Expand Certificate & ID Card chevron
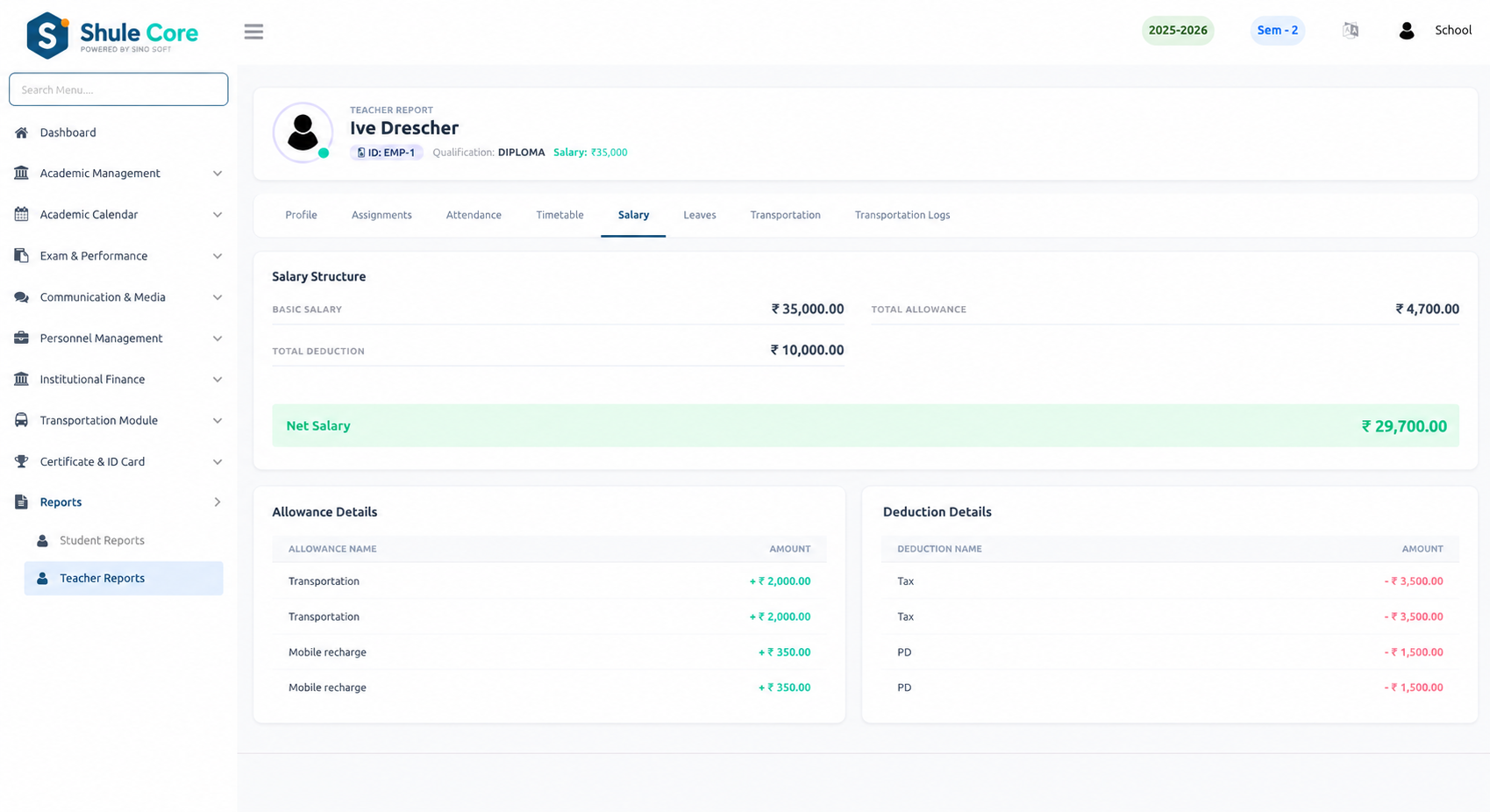Image resolution: width=1490 pixels, height=812 pixels. click(217, 462)
